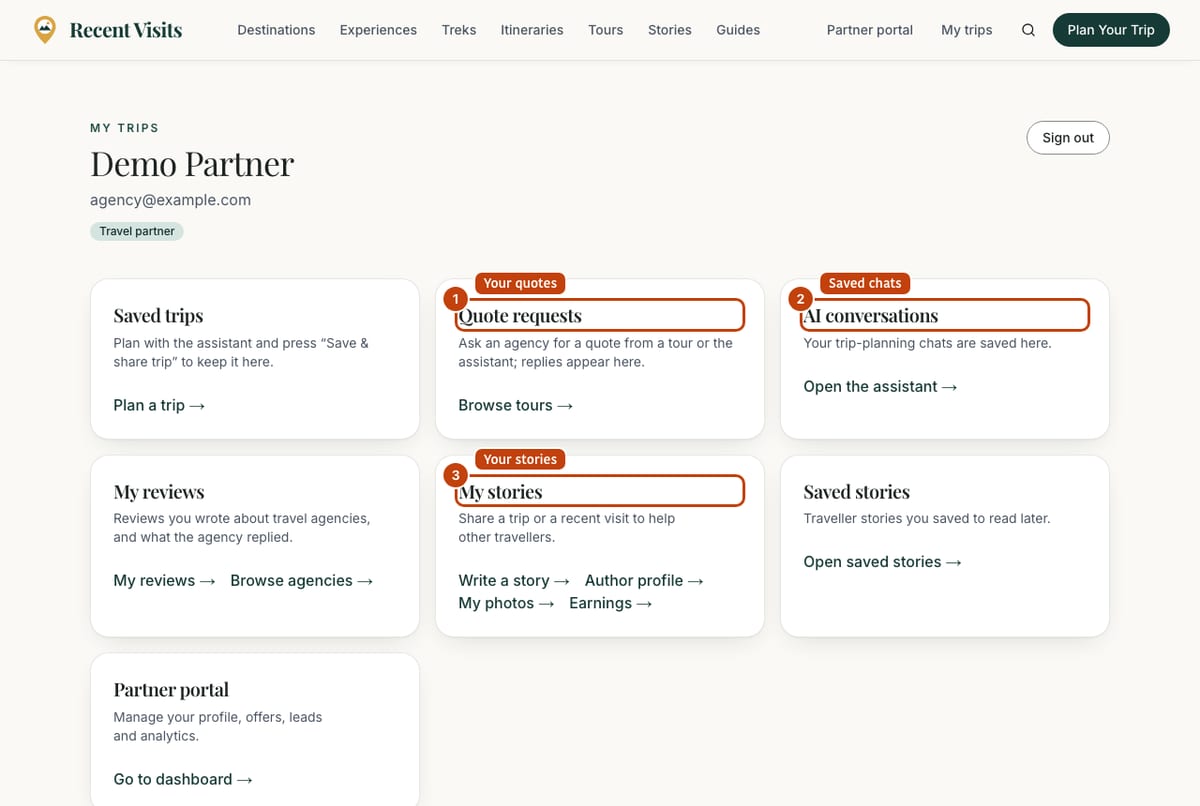Open the search magnifier icon
The image size is (1200, 806).
(x=1028, y=30)
